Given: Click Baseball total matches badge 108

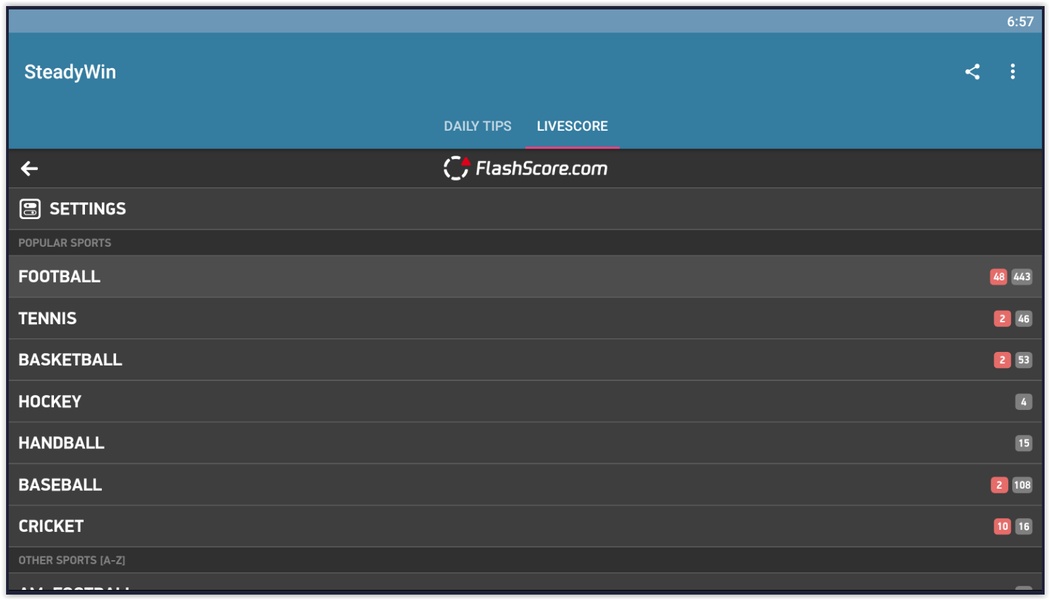Looking at the screenshot, I should (x=1022, y=485).
